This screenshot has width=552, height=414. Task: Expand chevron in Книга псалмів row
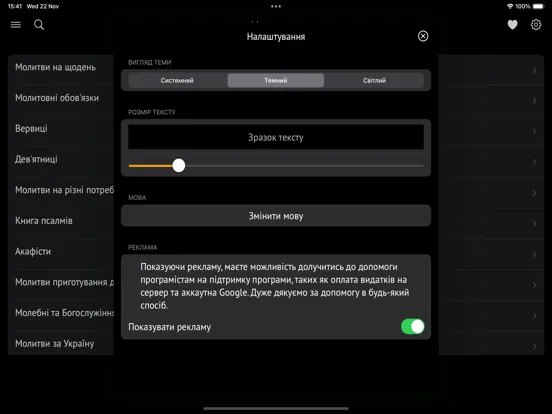[534, 224]
